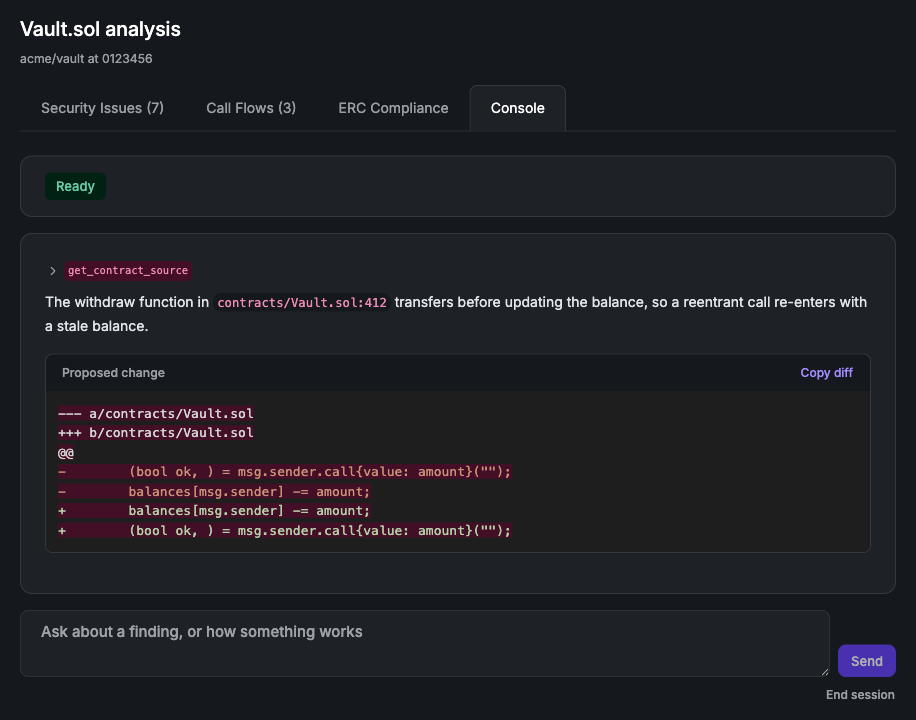Click the contracts/Vault.sol:412 code reference
Screen dimensions: 916x720
[301, 303]
